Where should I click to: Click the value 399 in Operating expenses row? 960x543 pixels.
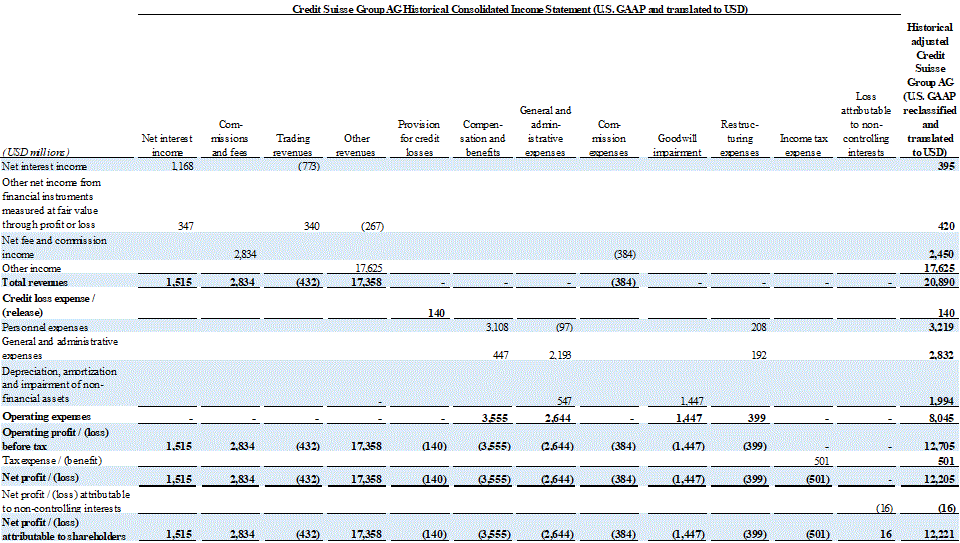click(757, 418)
